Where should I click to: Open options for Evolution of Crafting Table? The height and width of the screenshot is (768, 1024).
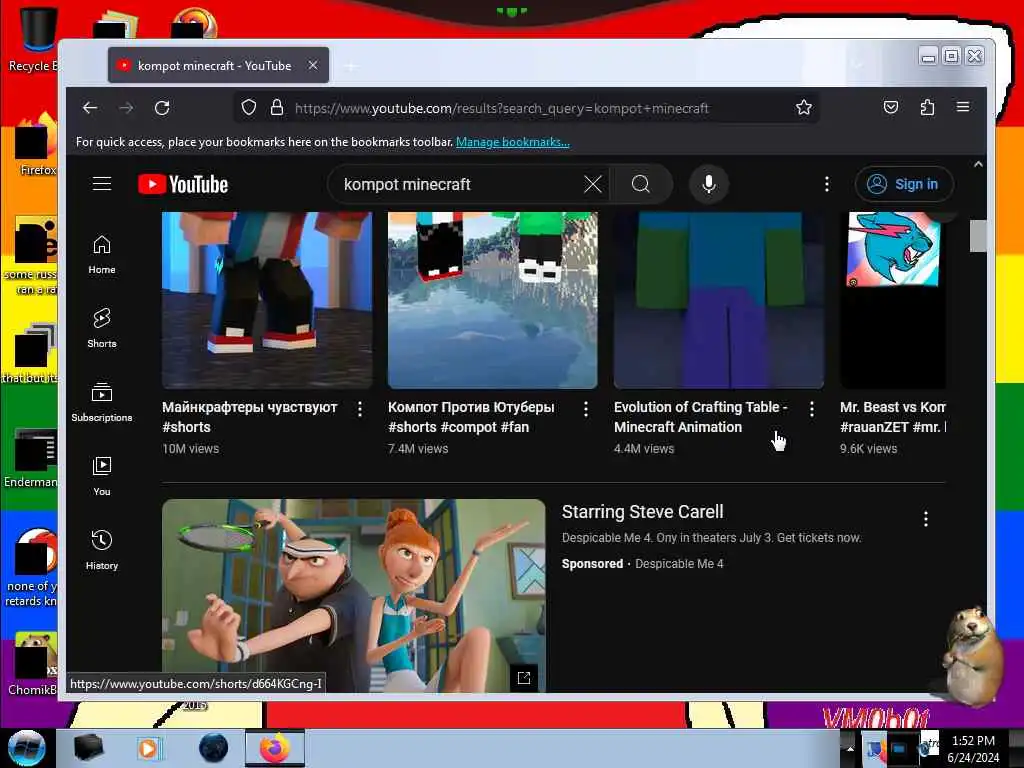pyautogui.click(x=812, y=409)
